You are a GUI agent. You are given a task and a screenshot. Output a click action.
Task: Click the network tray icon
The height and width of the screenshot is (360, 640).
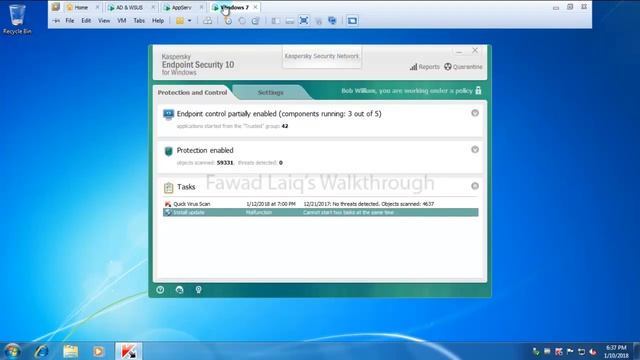[582, 352]
